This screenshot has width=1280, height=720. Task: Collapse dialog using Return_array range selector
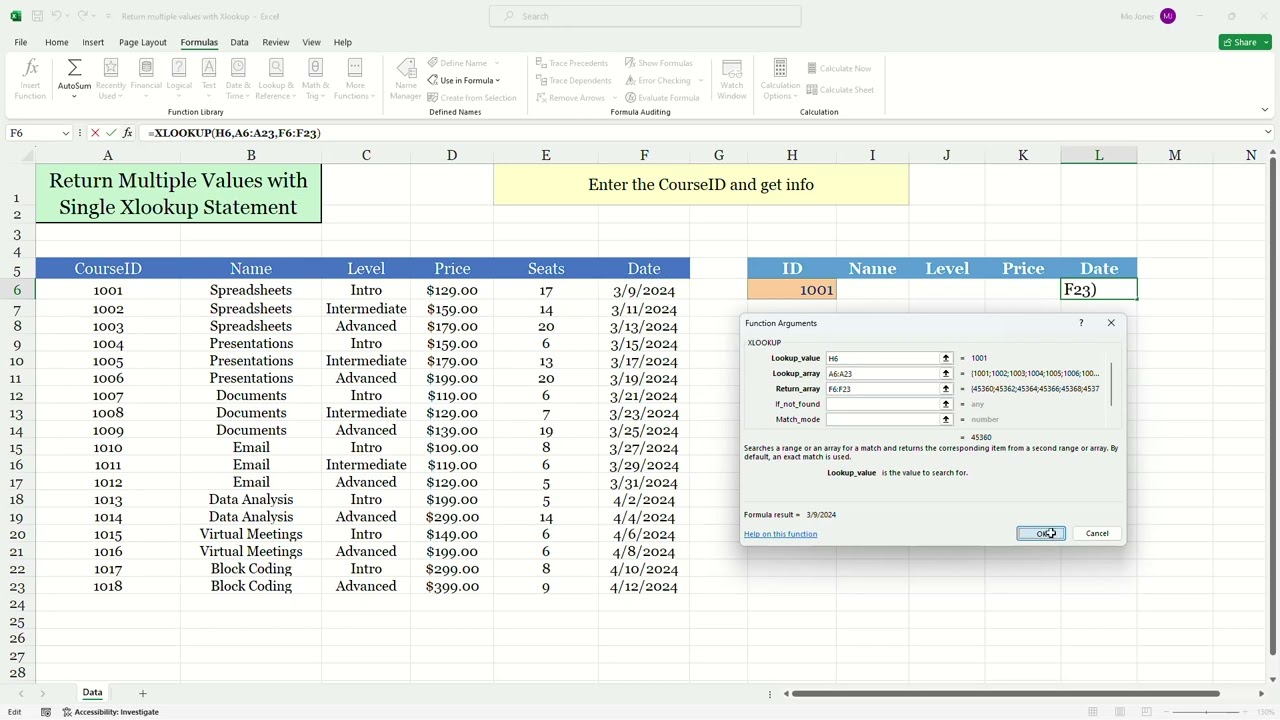945,389
